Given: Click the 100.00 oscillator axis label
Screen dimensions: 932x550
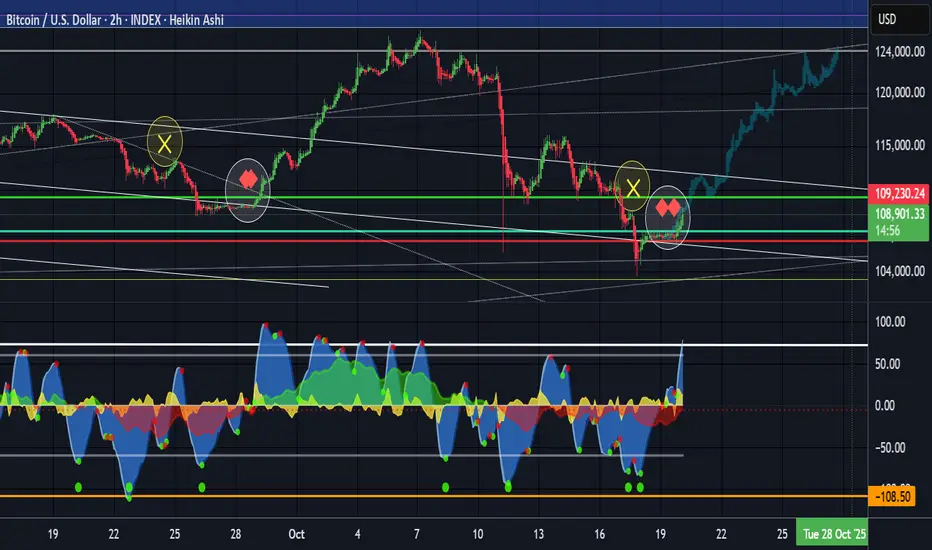Looking at the screenshot, I should (x=890, y=322).
